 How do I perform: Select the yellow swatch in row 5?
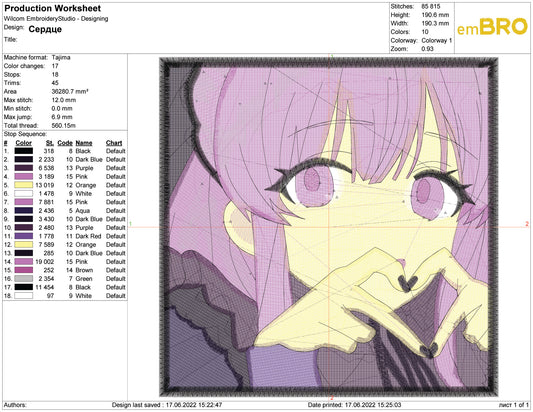(x=23, y=185)
